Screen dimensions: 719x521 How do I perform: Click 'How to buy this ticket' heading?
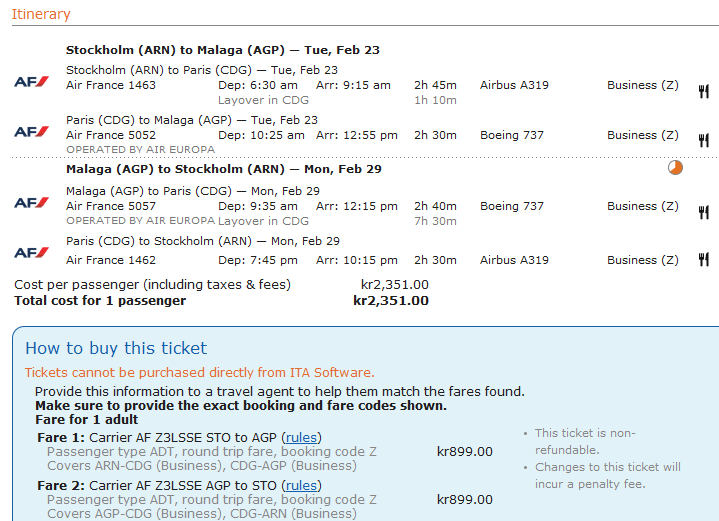[116, 348]
